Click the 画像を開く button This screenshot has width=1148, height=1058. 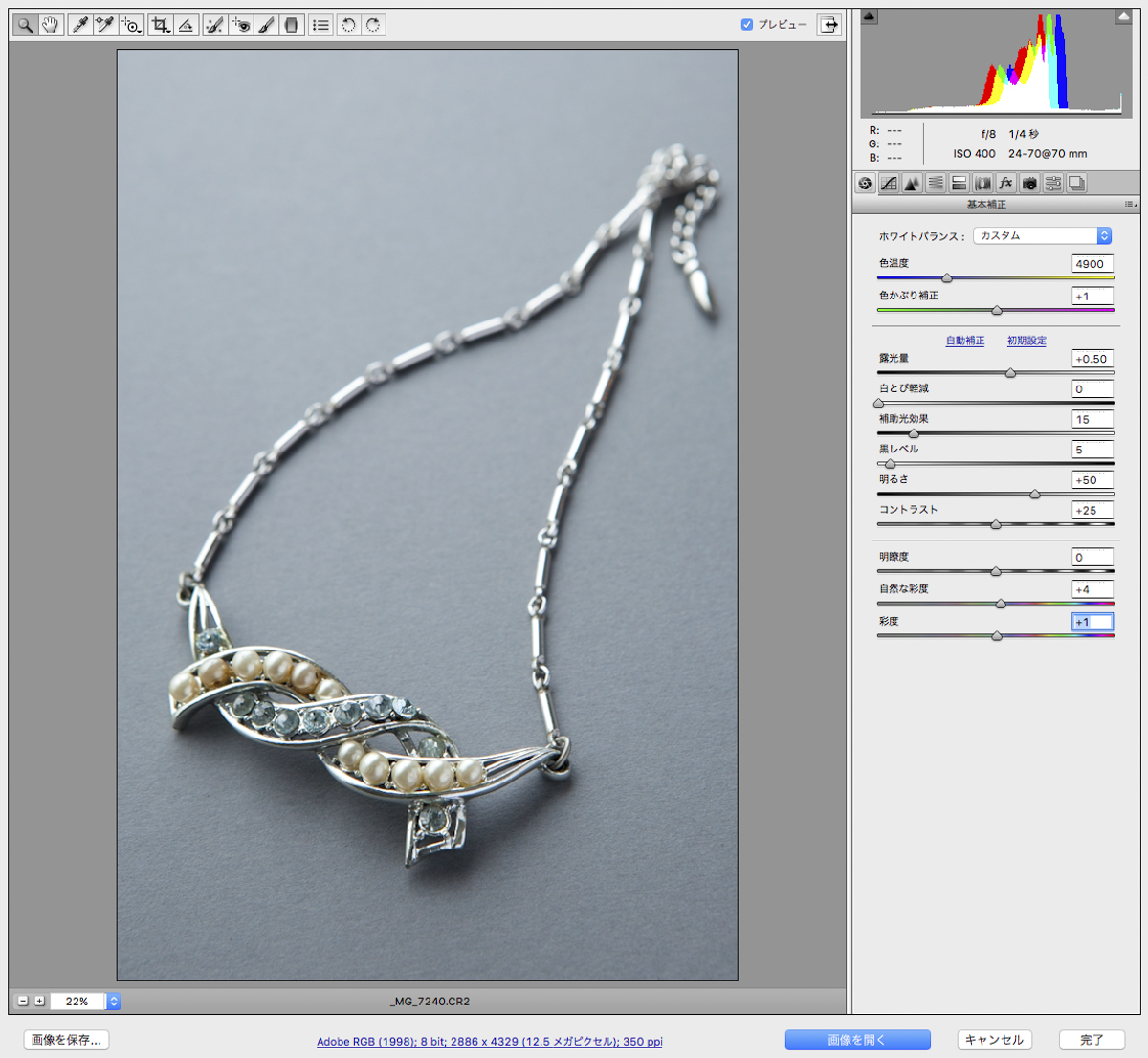coord(857,1040)
